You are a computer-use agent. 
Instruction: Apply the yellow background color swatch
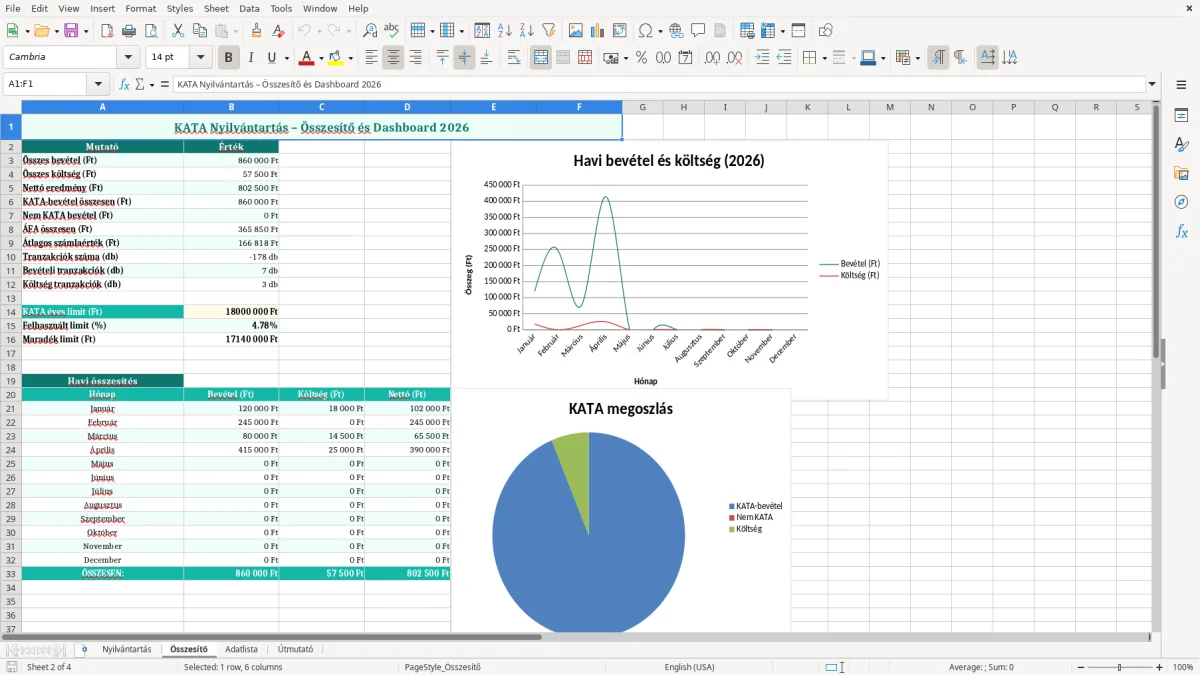tap(336, 58)
